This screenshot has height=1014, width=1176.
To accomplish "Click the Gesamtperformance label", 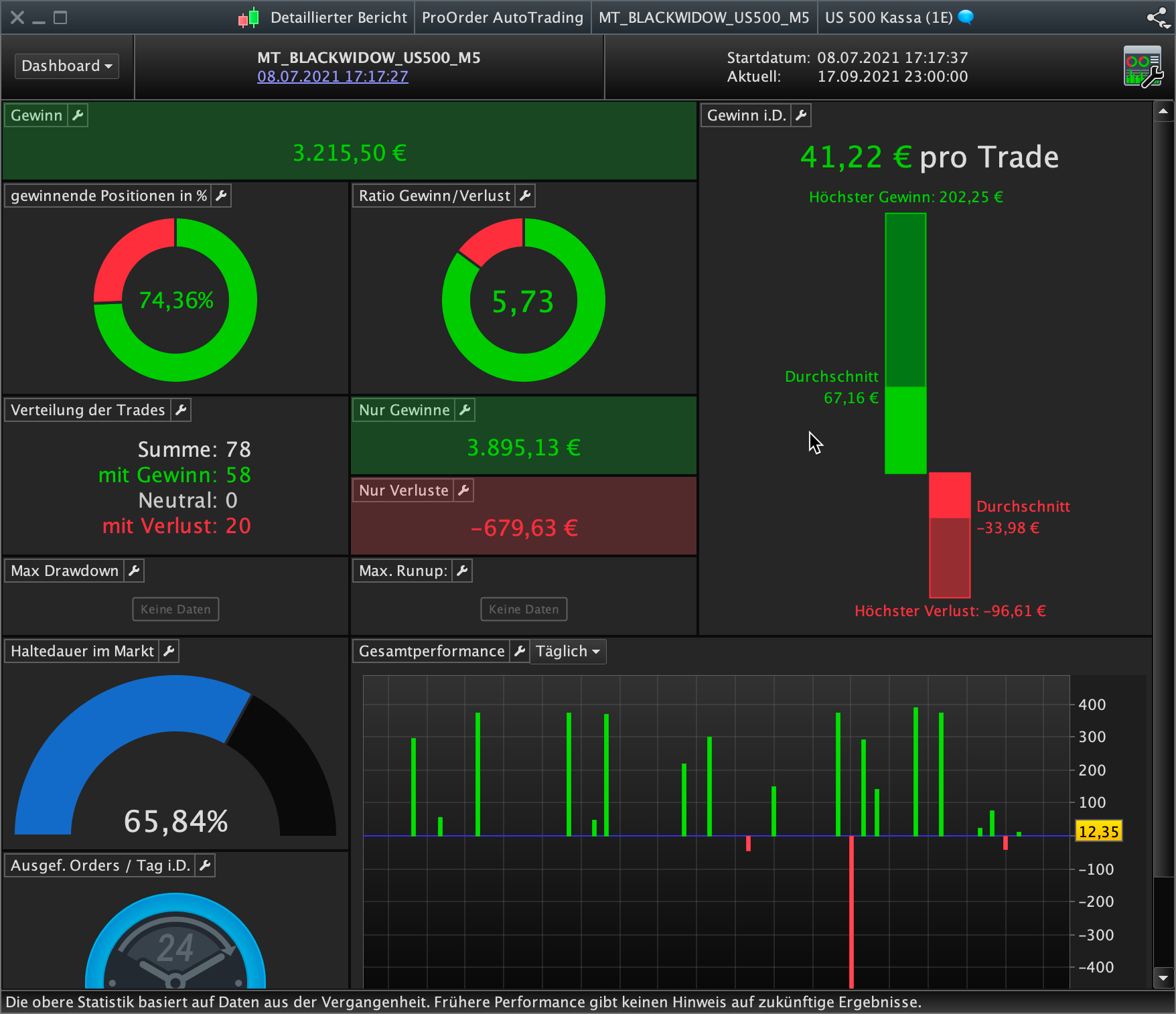I will pos(432,651).
